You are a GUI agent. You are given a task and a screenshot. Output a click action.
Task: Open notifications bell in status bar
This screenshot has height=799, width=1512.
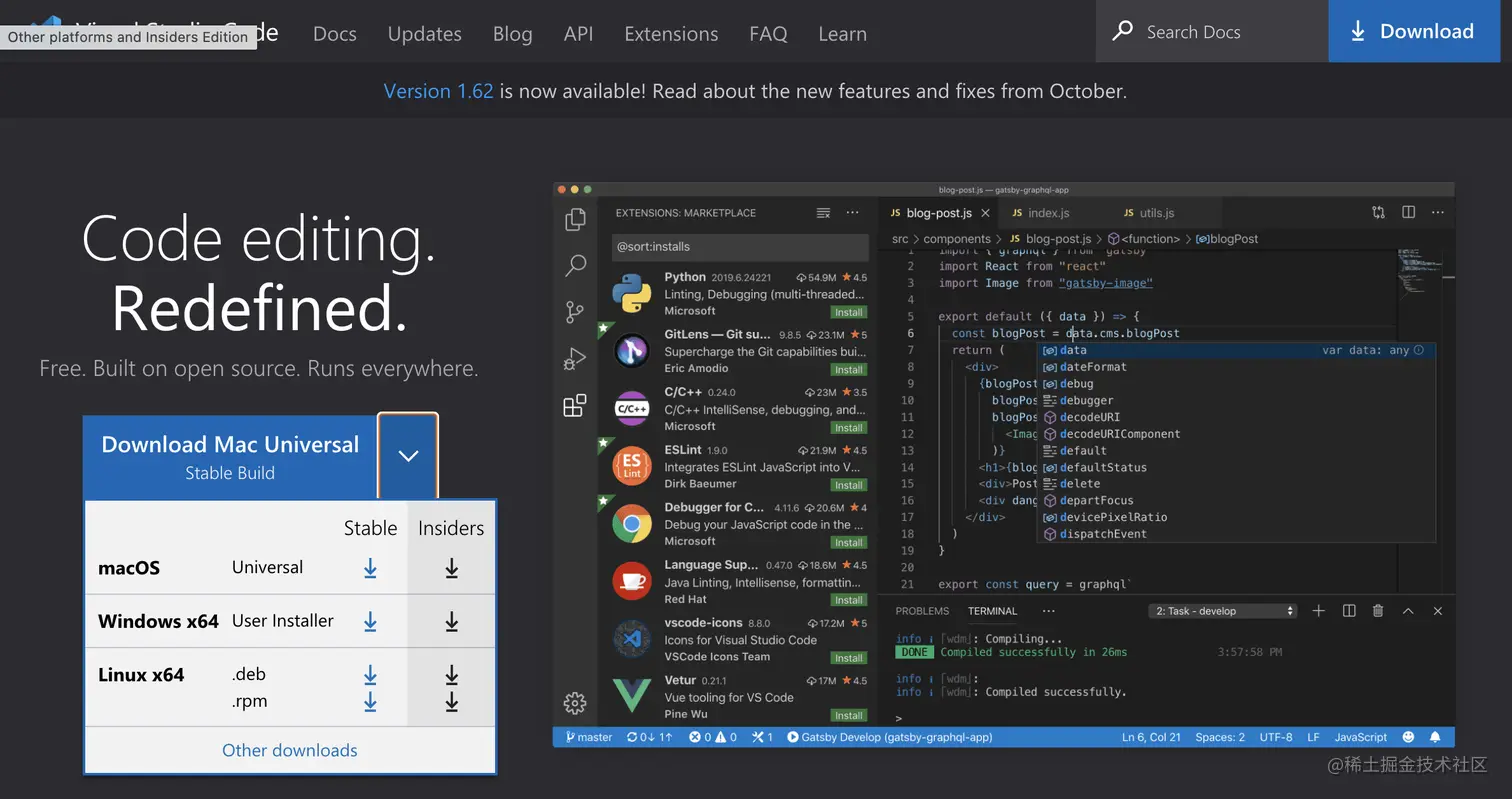[1435, 737]
